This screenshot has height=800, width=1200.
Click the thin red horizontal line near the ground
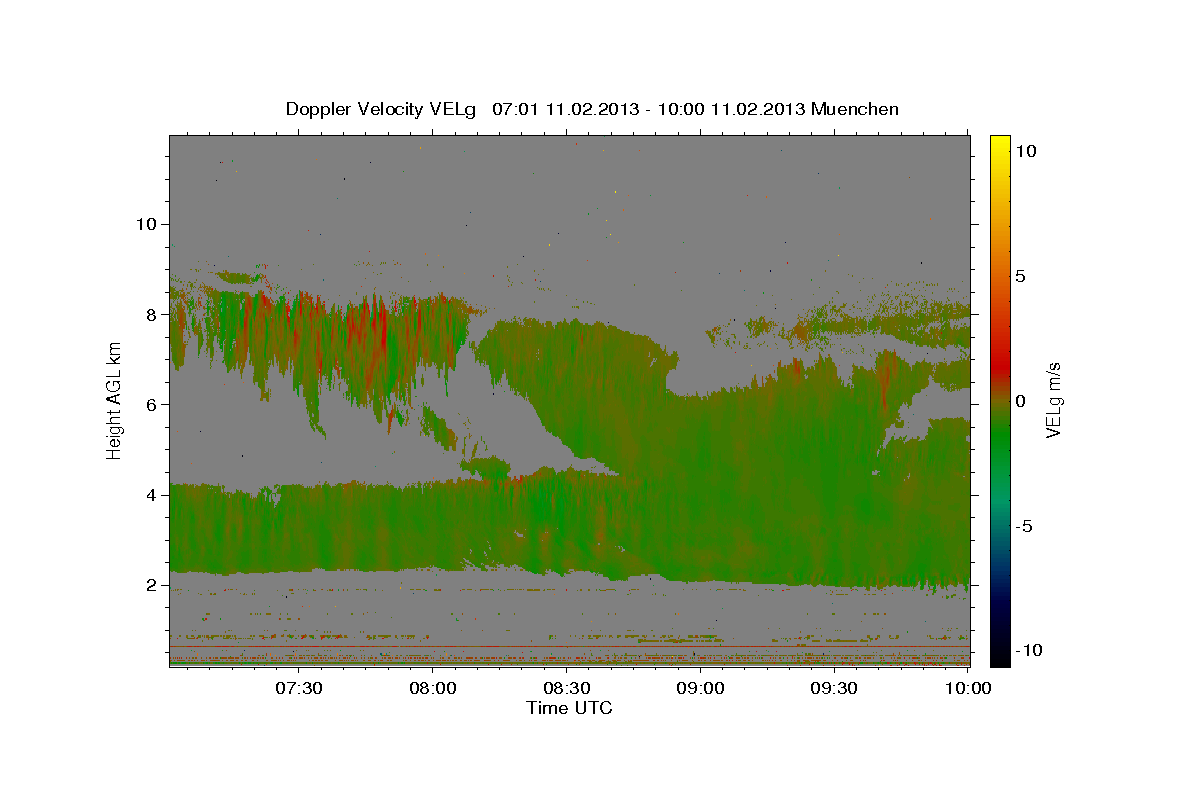(x=569, y=647)
